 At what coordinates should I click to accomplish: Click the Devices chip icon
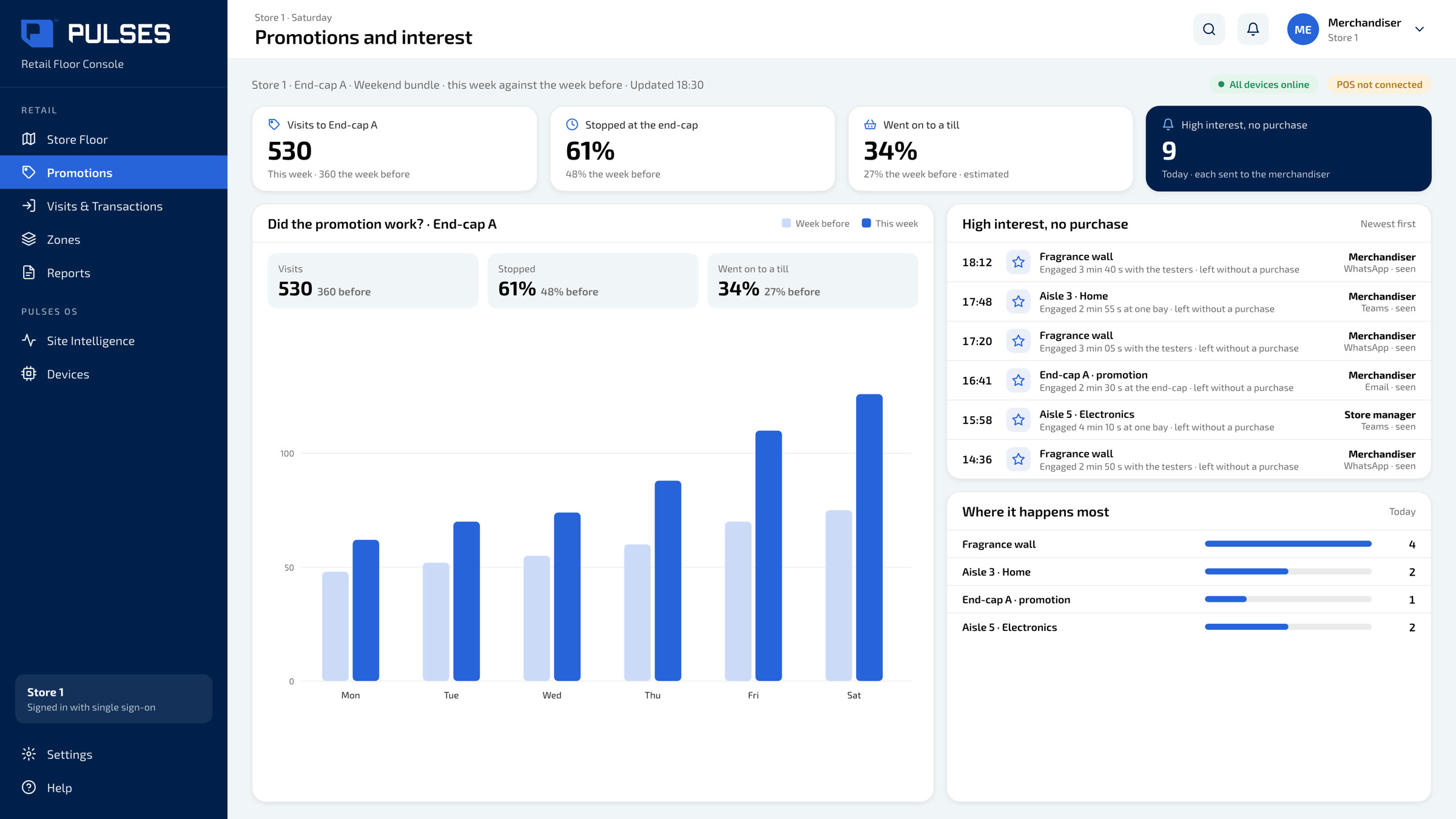click(x=29, y=374)
